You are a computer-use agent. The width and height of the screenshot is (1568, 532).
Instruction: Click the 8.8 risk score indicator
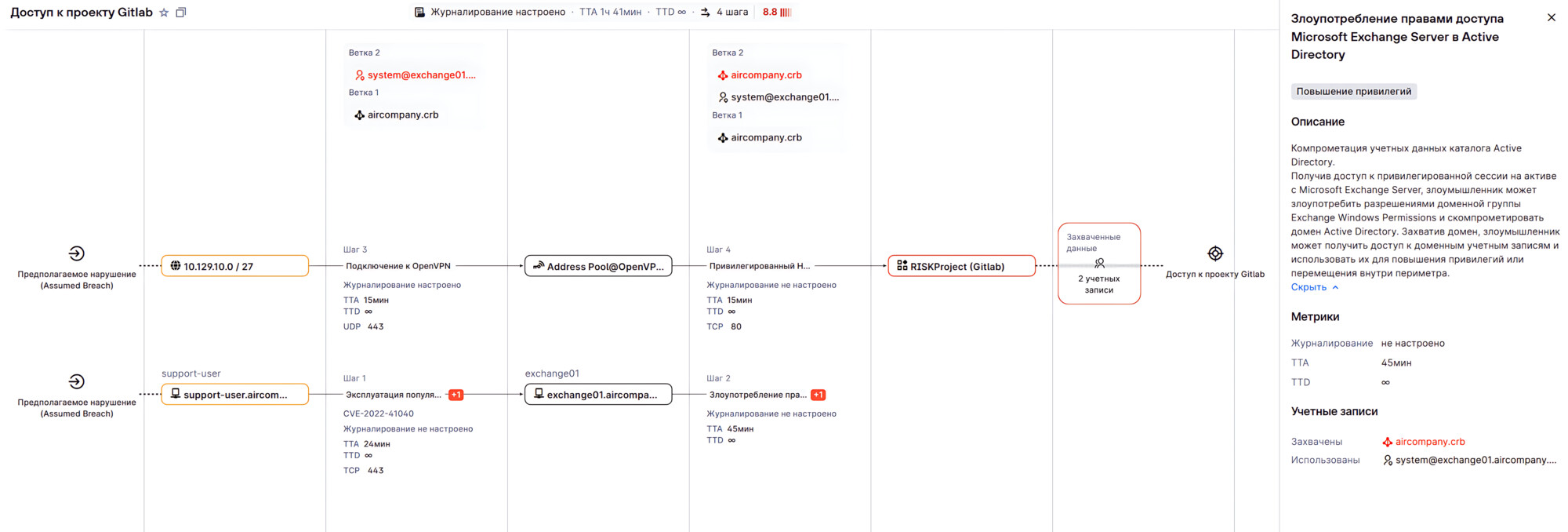[777, 13]
